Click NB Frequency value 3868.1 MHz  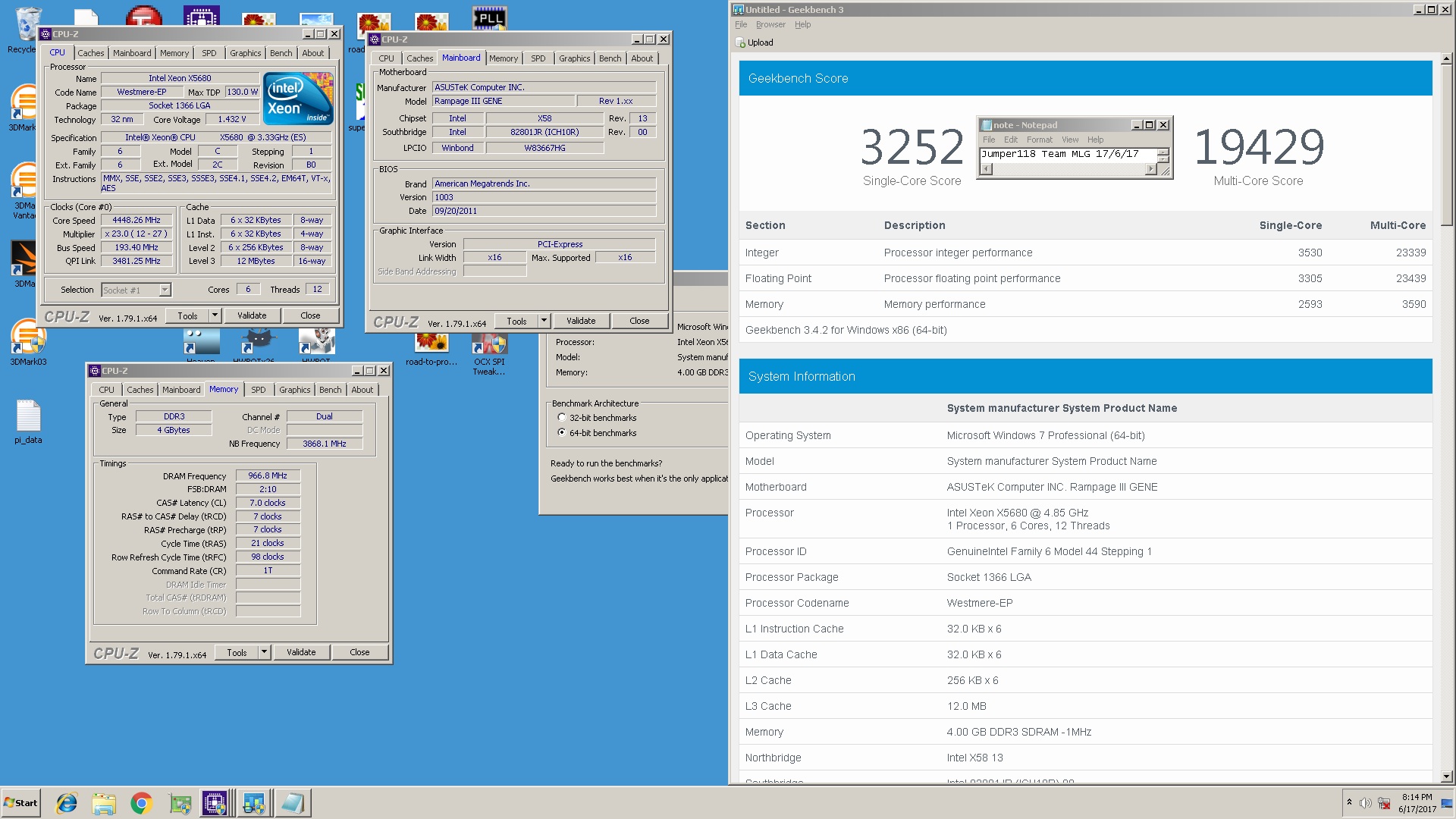click(x=325, y=444)
